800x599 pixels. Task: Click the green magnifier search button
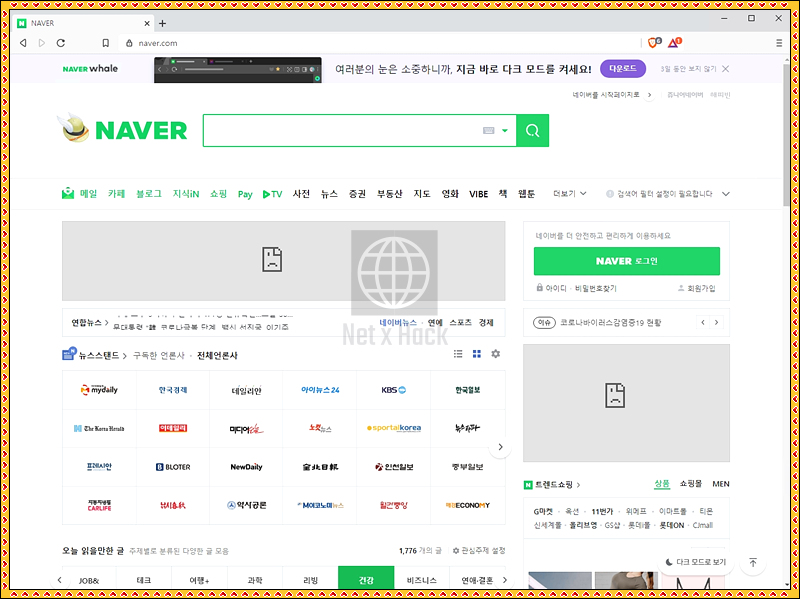tap(533, 131)
